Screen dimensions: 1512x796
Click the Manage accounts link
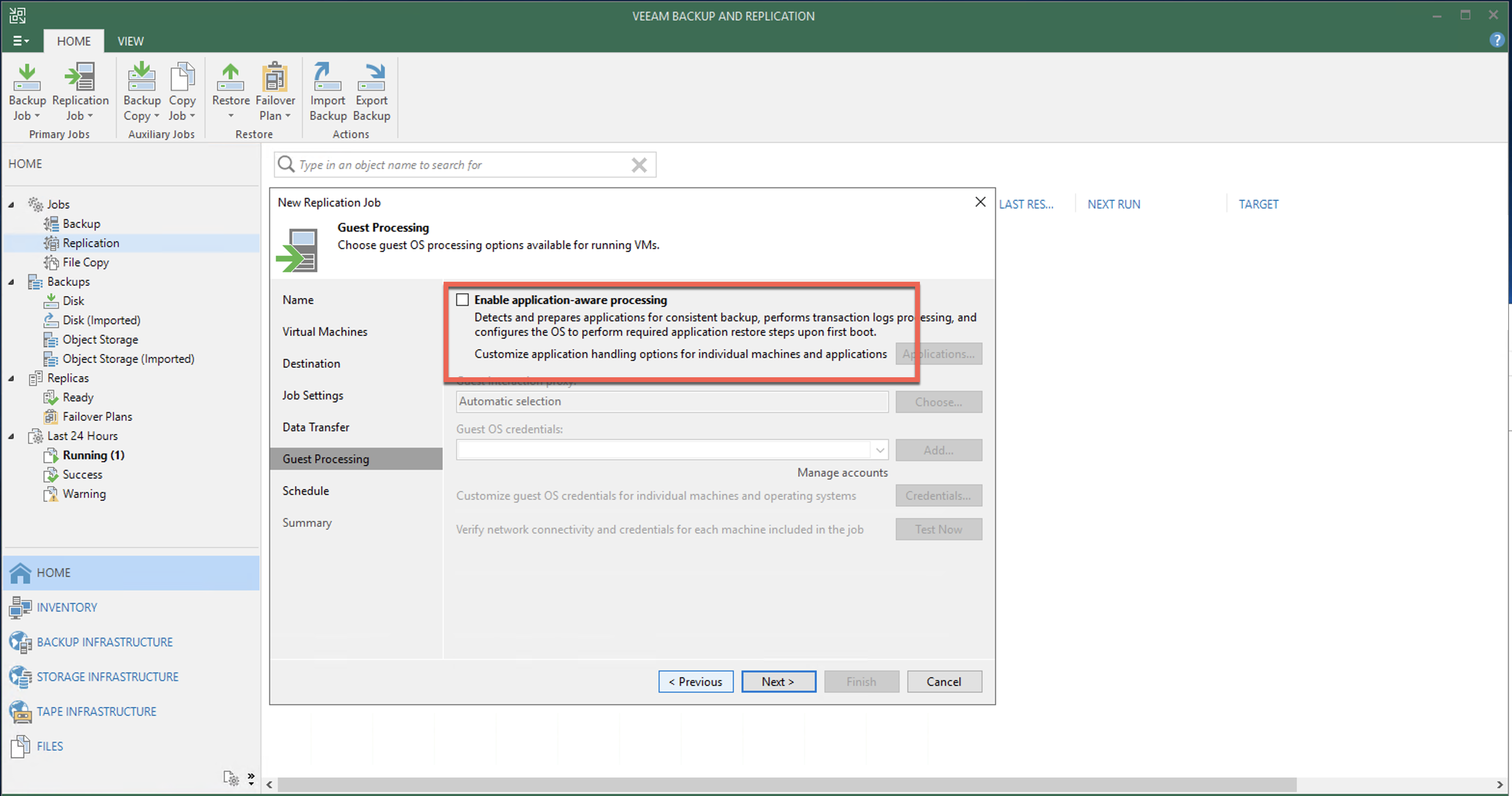[842, 473]
